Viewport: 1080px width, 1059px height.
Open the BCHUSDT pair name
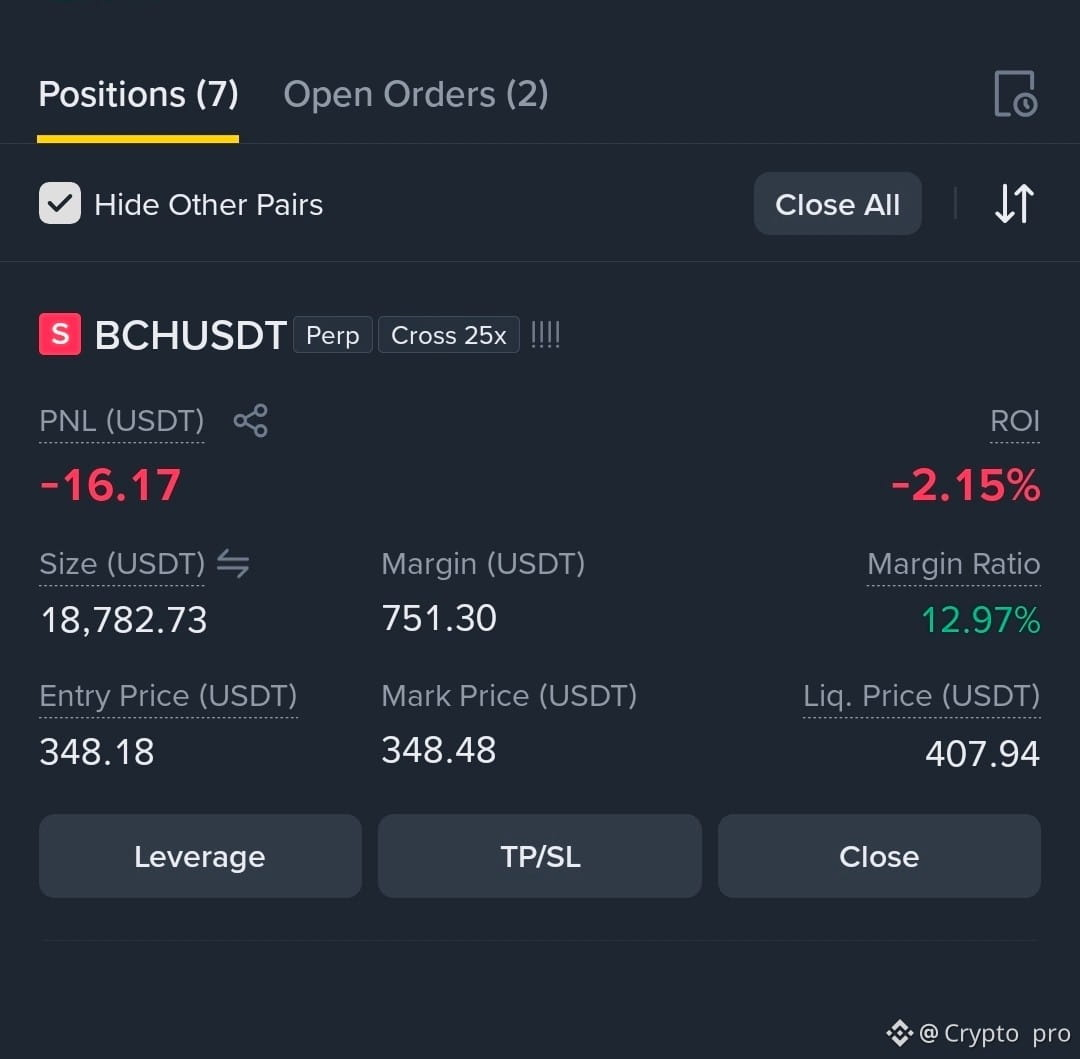pos(190,335)
